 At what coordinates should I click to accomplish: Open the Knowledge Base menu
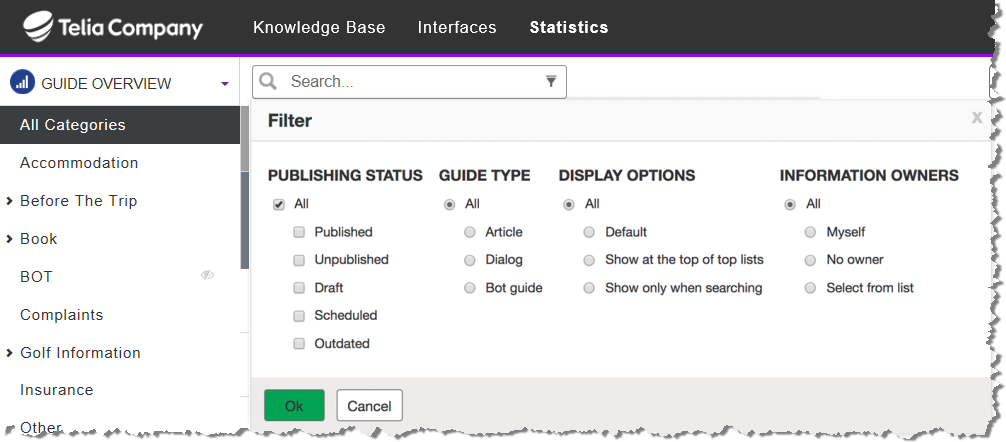click(319, 28)
